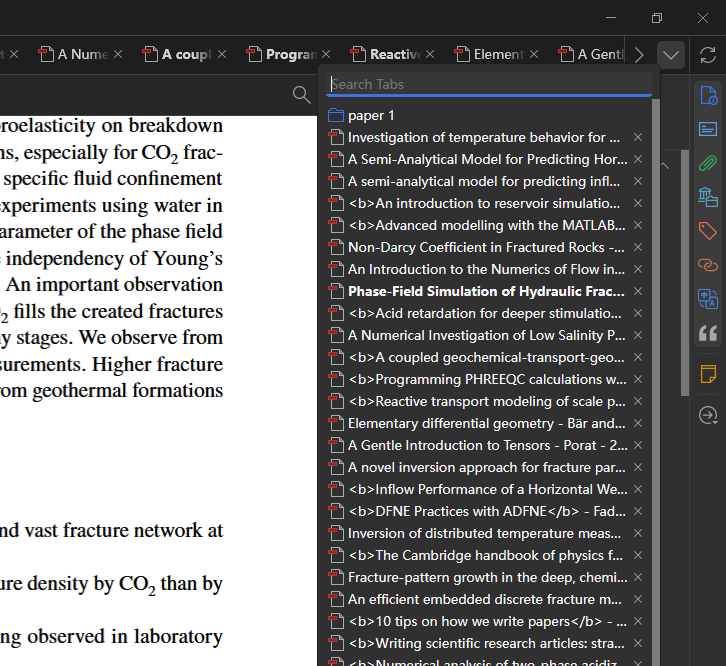
Task: Click the search magnifier in reader toolbar
Action: [301, 94]
